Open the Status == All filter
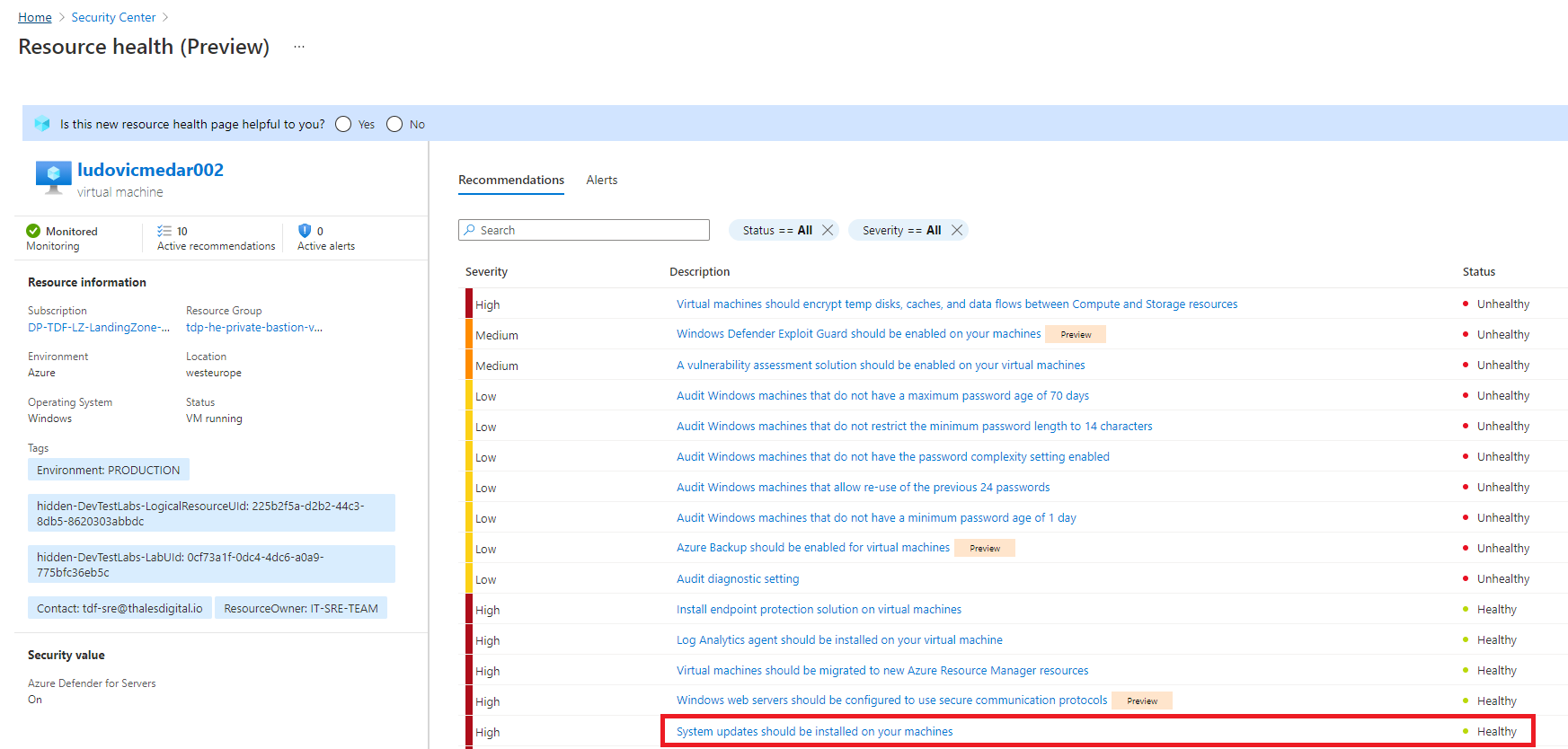This screenshot has height=749, width=1568. 777,230
